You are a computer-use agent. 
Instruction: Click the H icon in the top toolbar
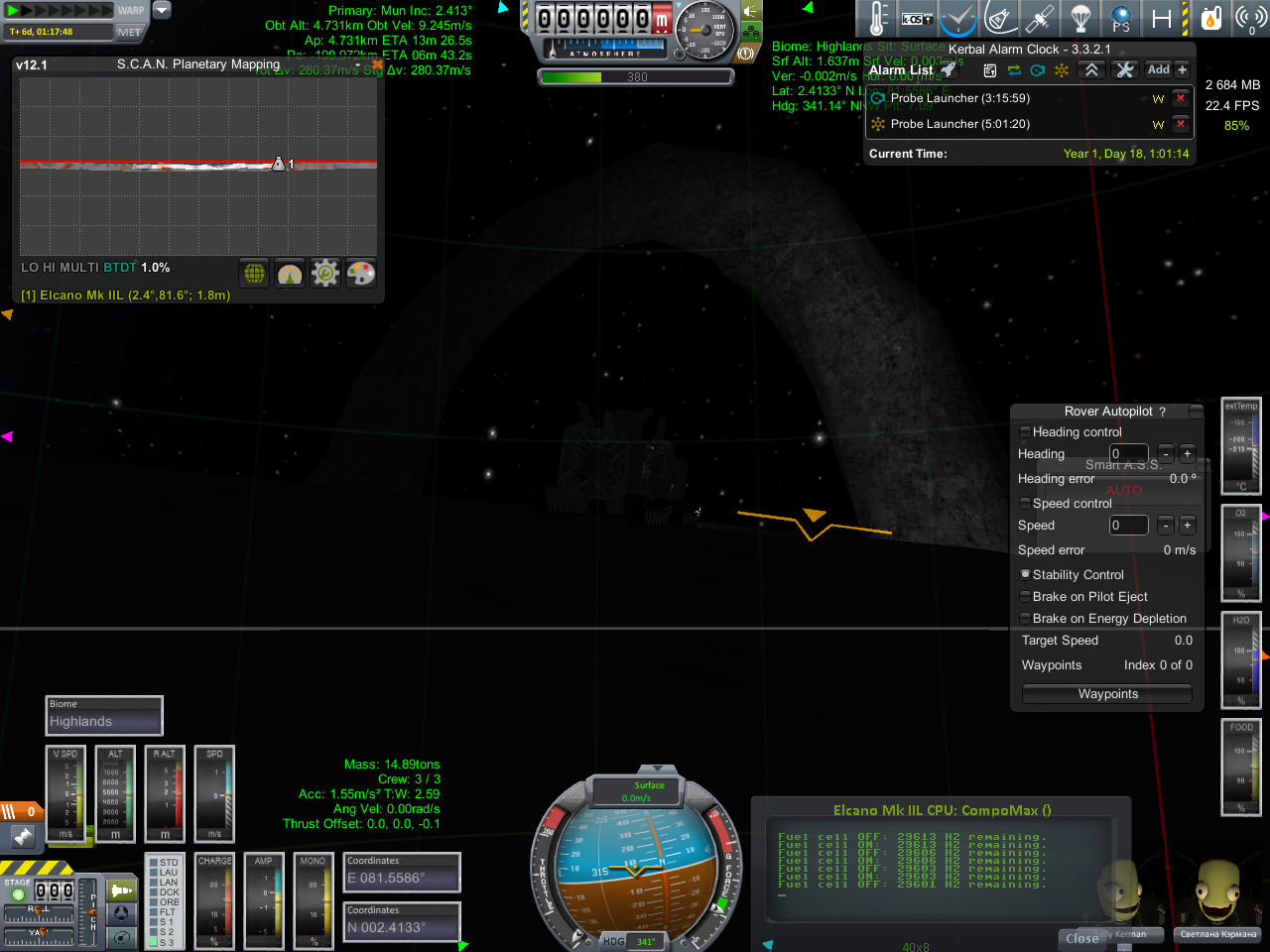pos(1162,19)
